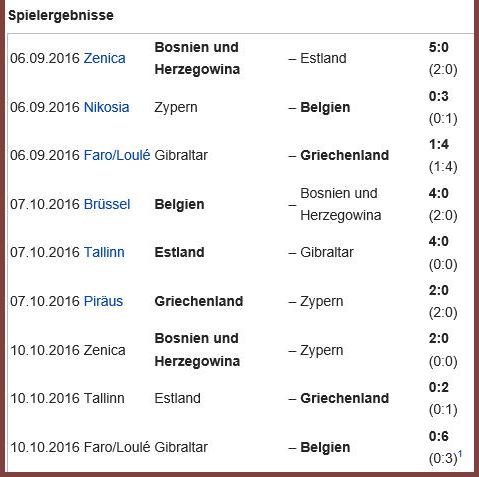Open the blue Zenica link
This screenshot has height=477, width=479.
click(104, 58)
